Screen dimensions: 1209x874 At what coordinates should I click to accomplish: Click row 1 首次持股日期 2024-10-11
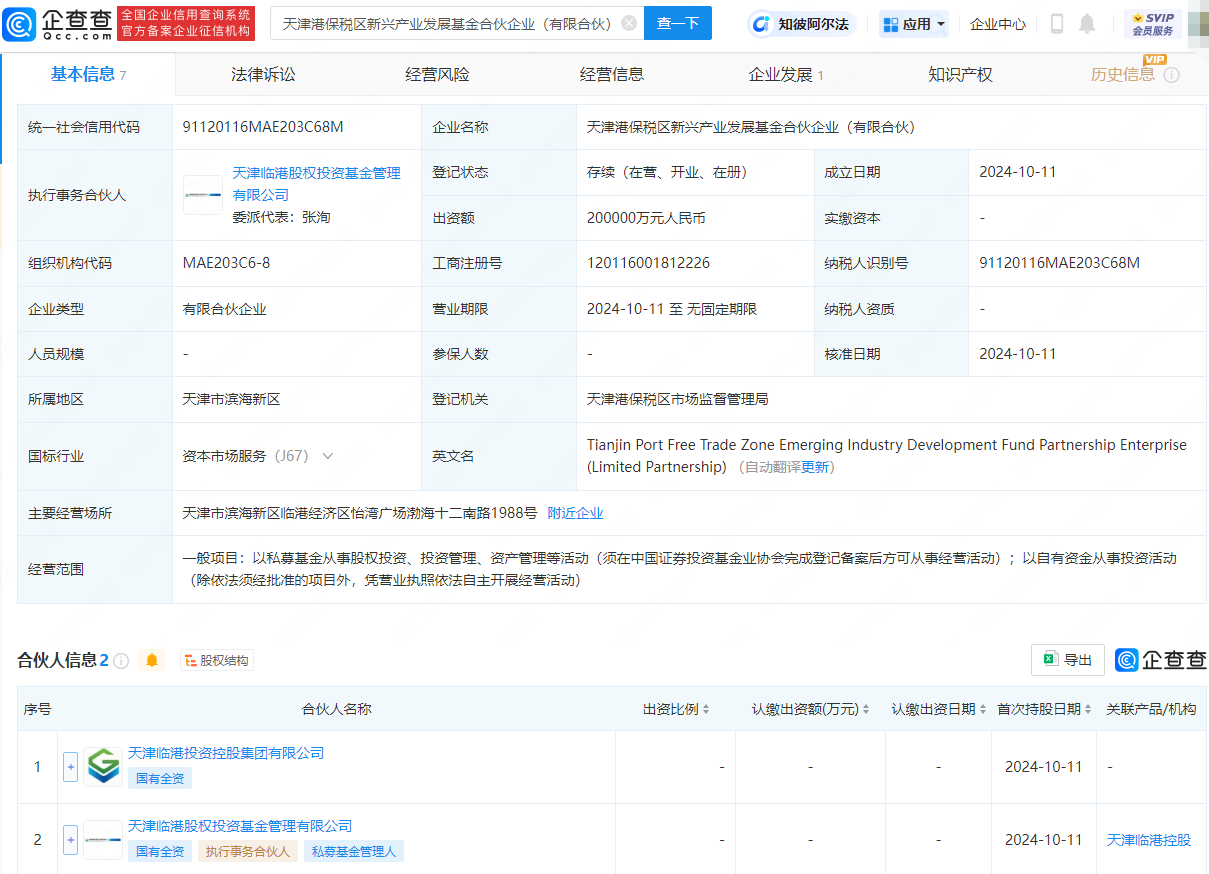click(x=1043, y=767)
